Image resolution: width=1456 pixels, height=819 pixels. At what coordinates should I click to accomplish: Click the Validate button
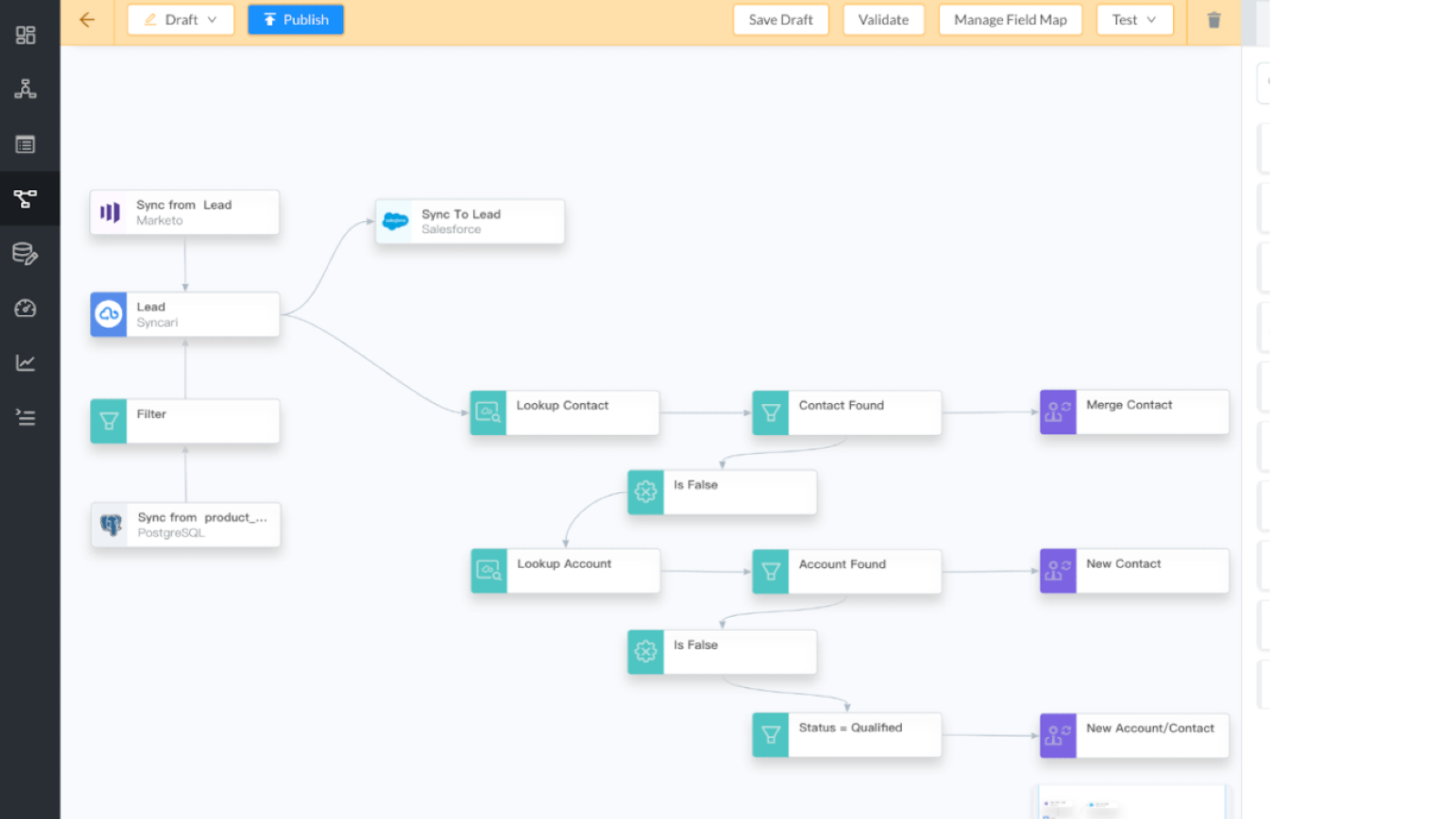tap(883, 20)
